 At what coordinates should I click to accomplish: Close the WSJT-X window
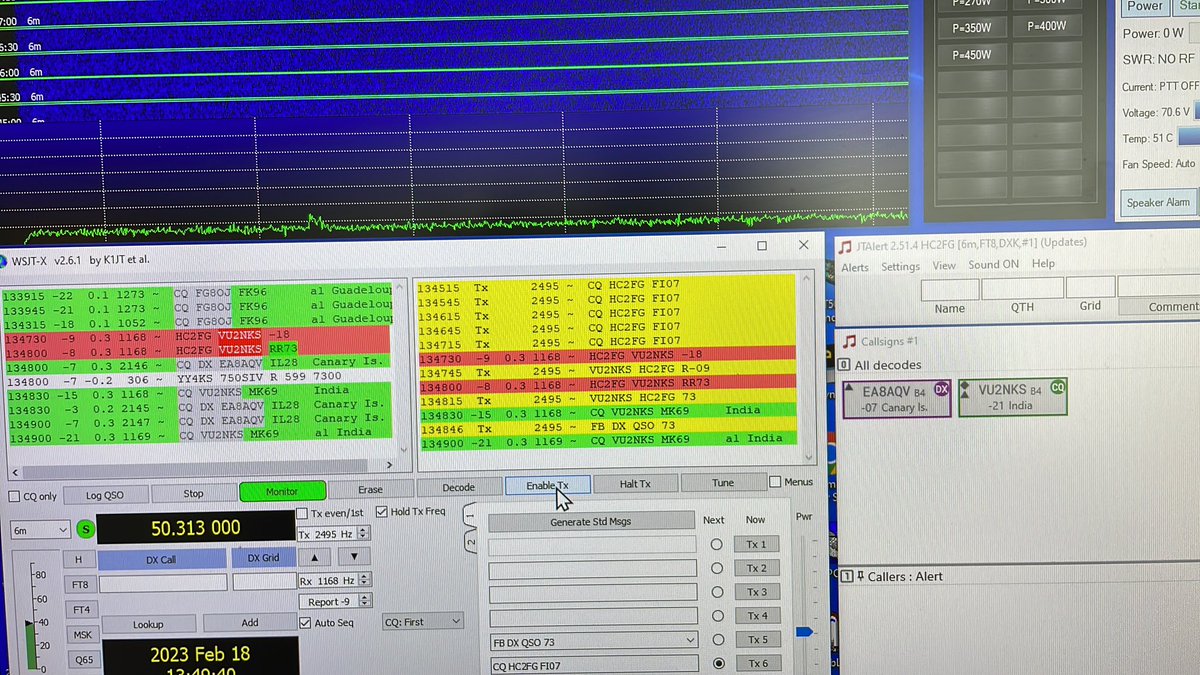pos(804,245)
